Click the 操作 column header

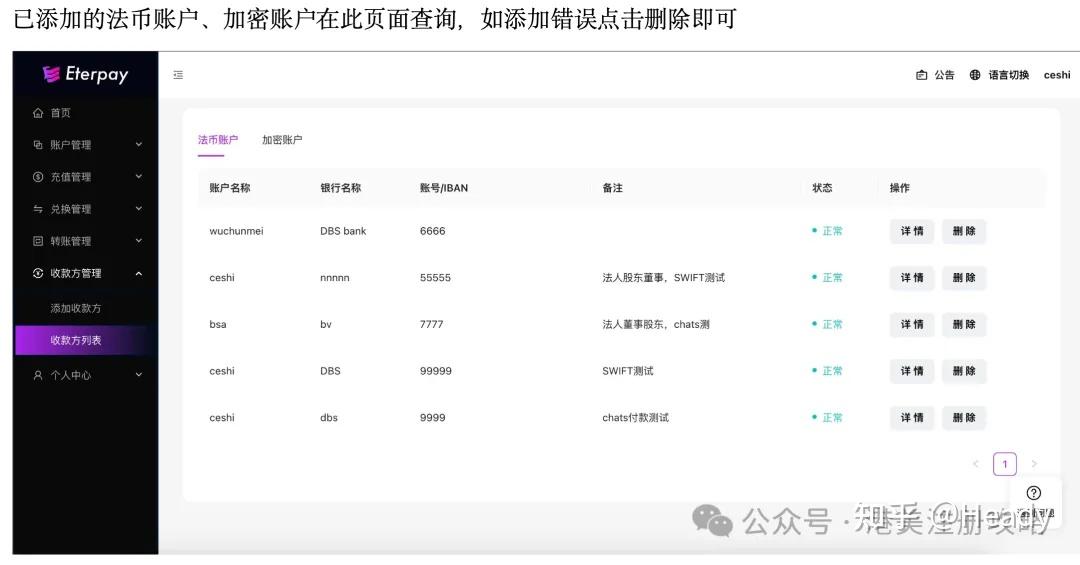pyautogui.click(x=900, y=187)
